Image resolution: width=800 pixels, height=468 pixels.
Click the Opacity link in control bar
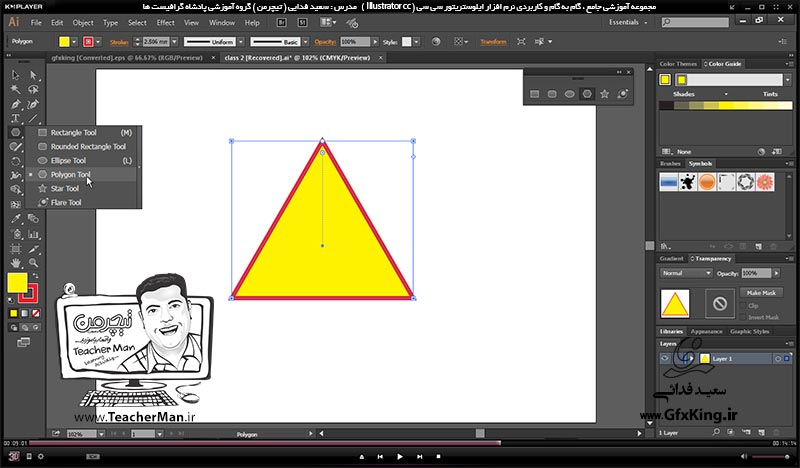pos(325,42)
